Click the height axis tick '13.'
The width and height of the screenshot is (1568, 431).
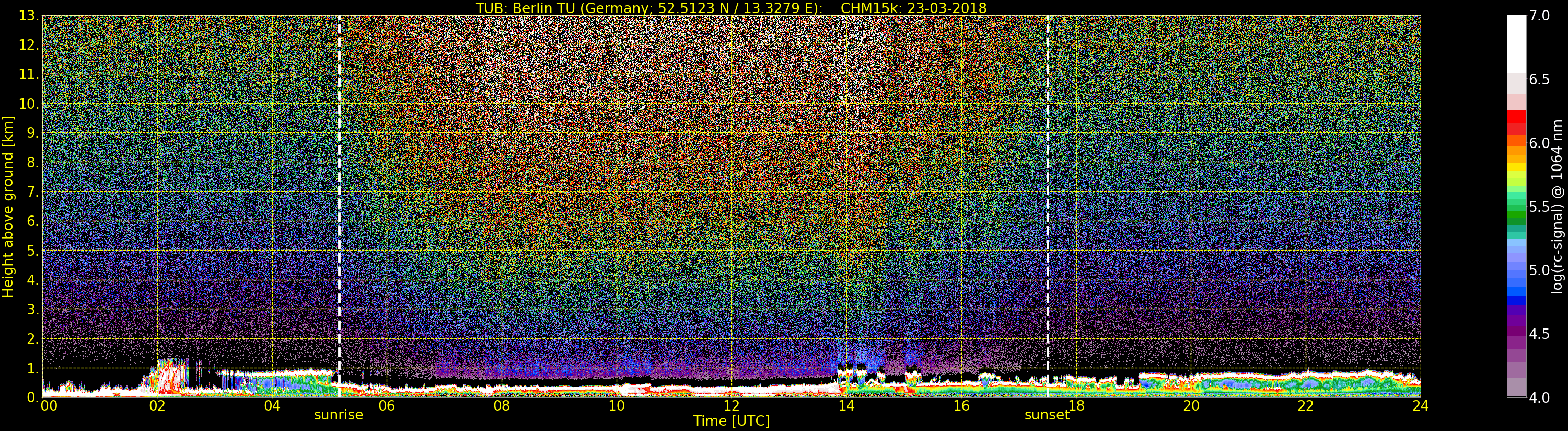(x=29, y=16)
